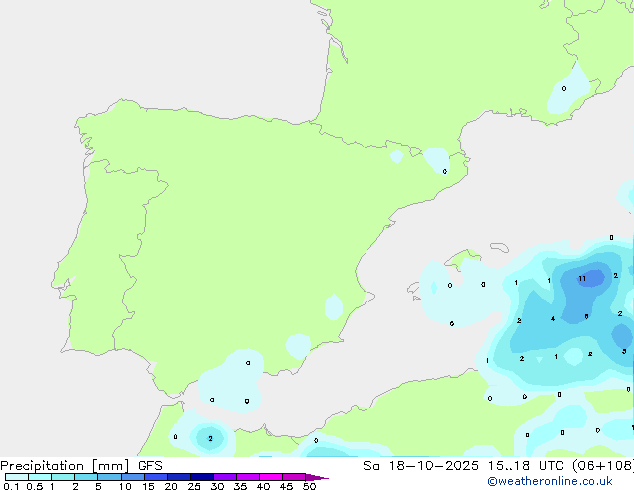Click the '45' legend scale label

[x=286, y=486]
